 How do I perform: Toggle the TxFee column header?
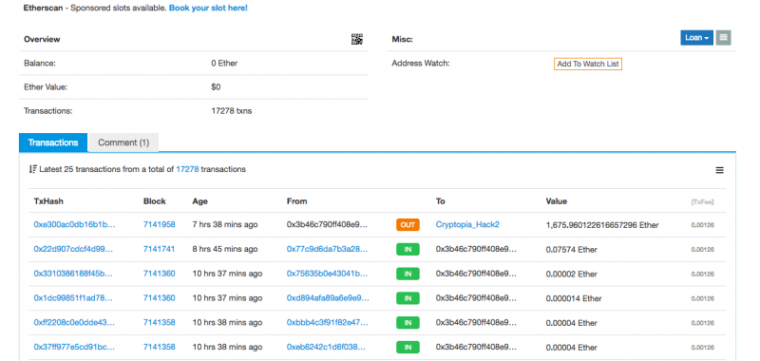pos(702,202)
